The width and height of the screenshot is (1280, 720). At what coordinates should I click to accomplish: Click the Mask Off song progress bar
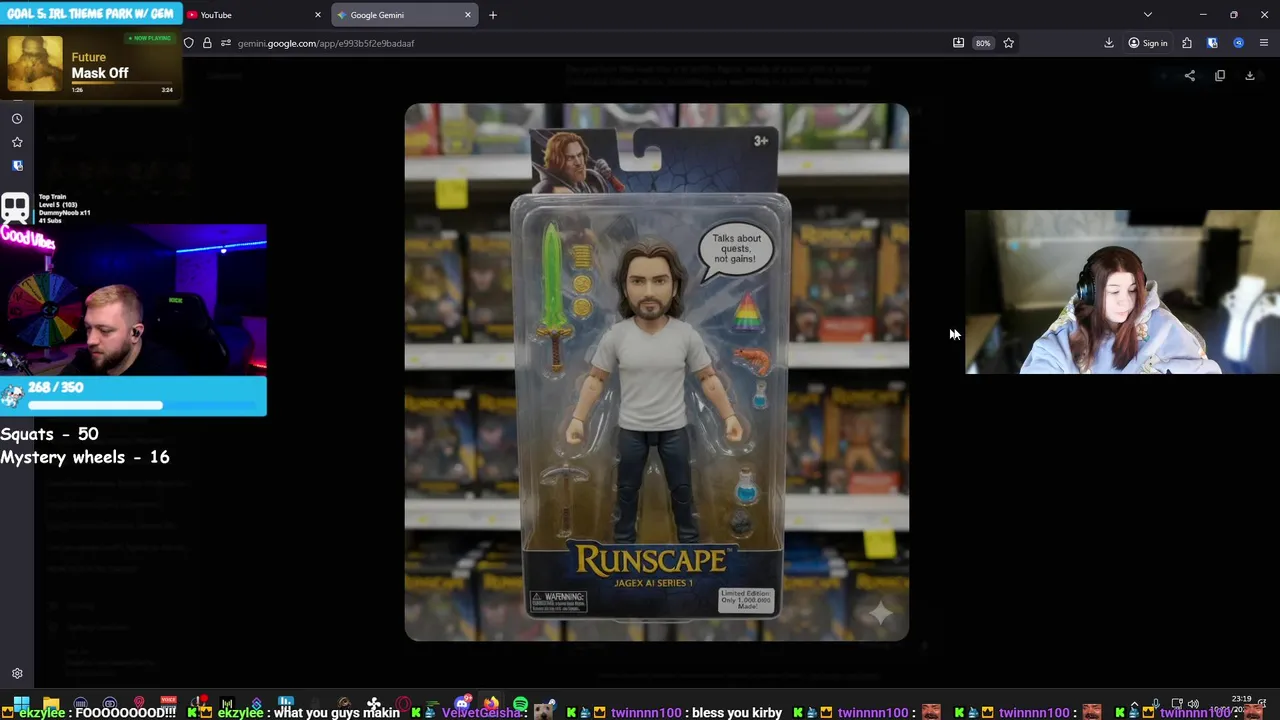(120, 83)
